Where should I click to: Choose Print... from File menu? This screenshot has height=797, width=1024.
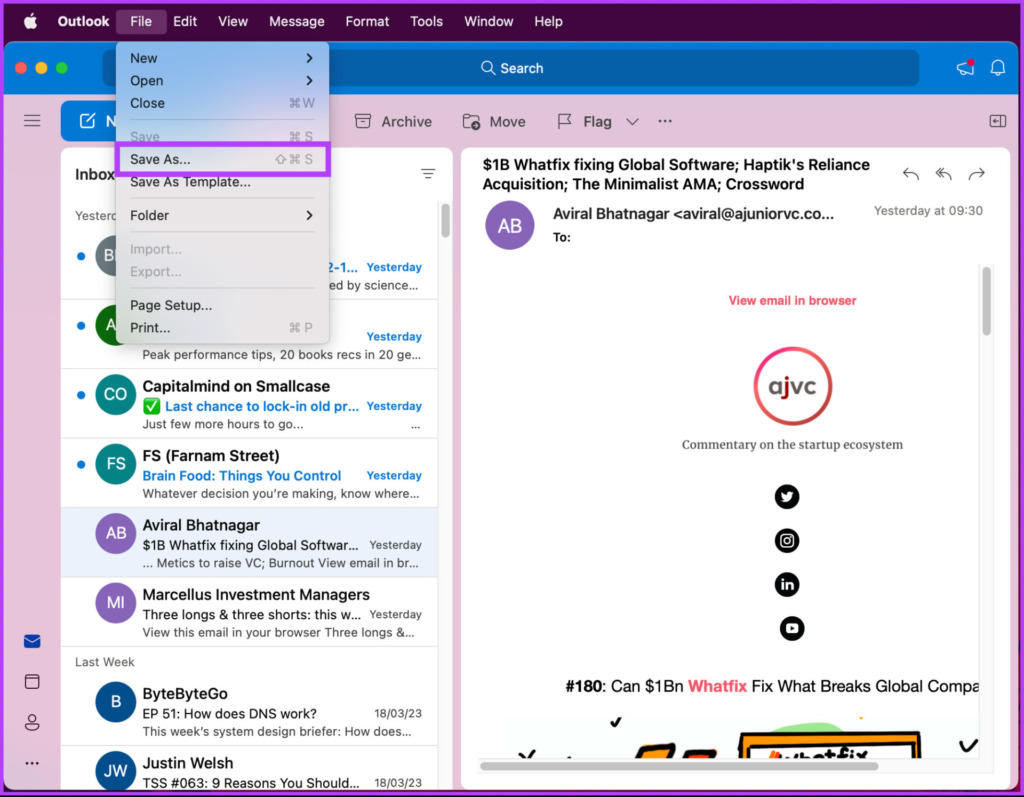tap(221, 328)
